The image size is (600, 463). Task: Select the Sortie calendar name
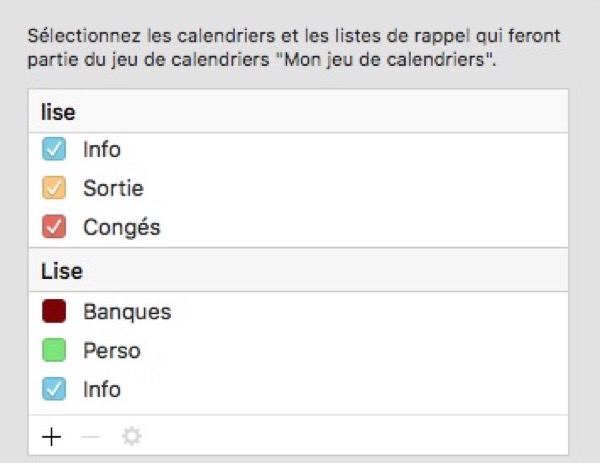tap(113, 188)
